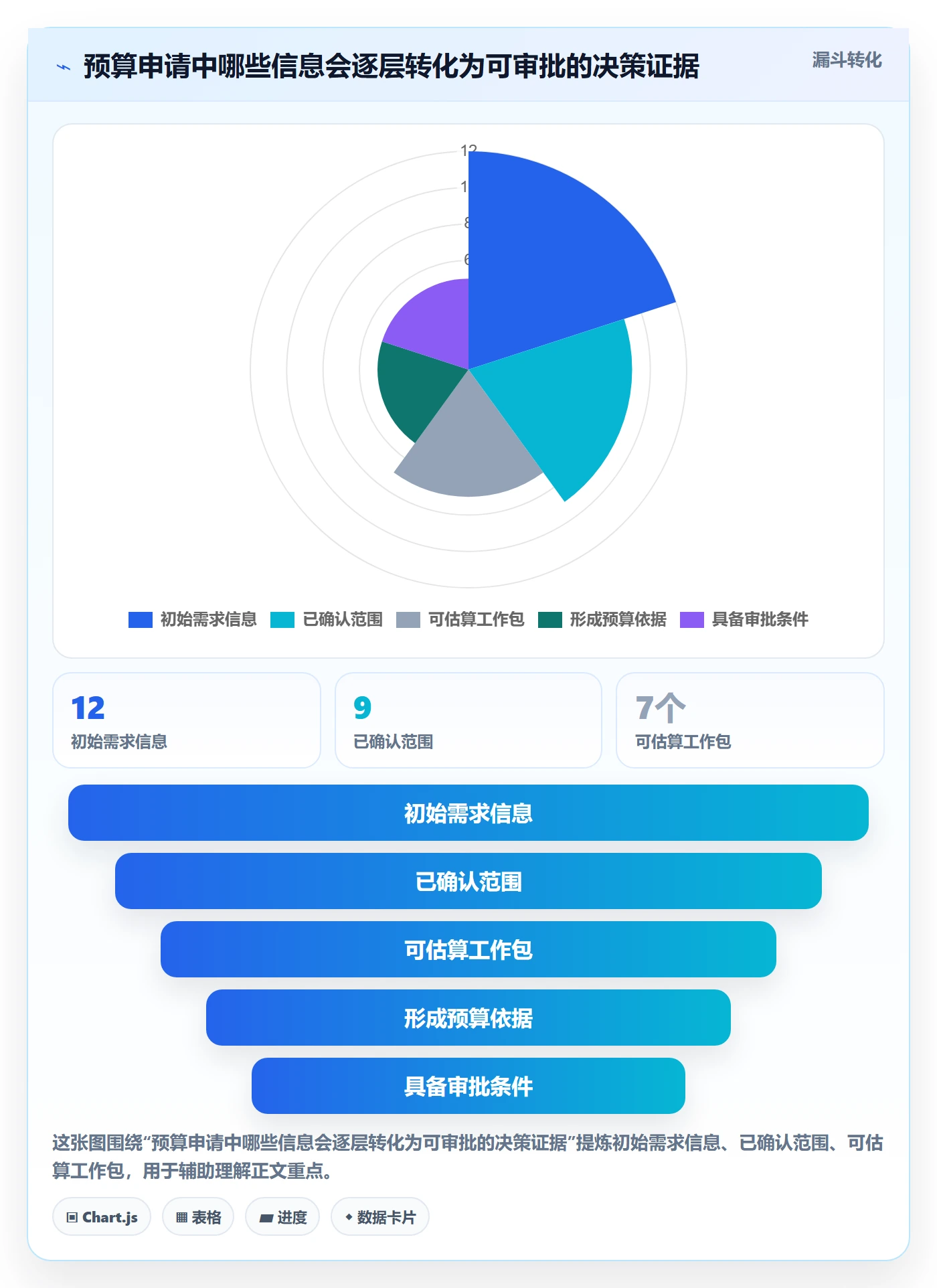This screenshot has width=937, height=1288.
Task: Click the 数据卡片 tag chip
Action: pyautogui.click(x=380, y=1217)
